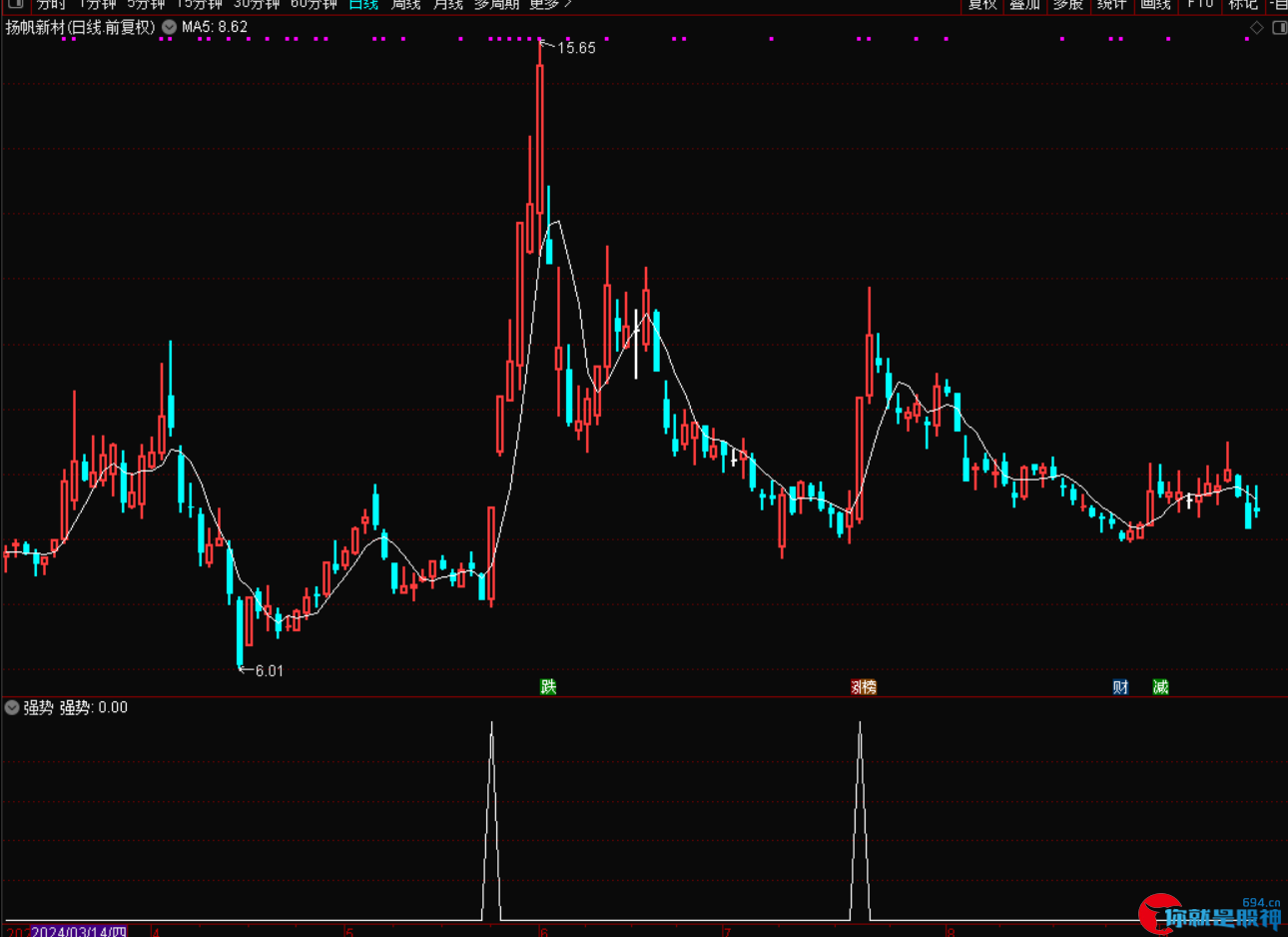Click the tallest red candle at 15.65 peak
The image size is (1288, 937).
[x=540, y=140]
